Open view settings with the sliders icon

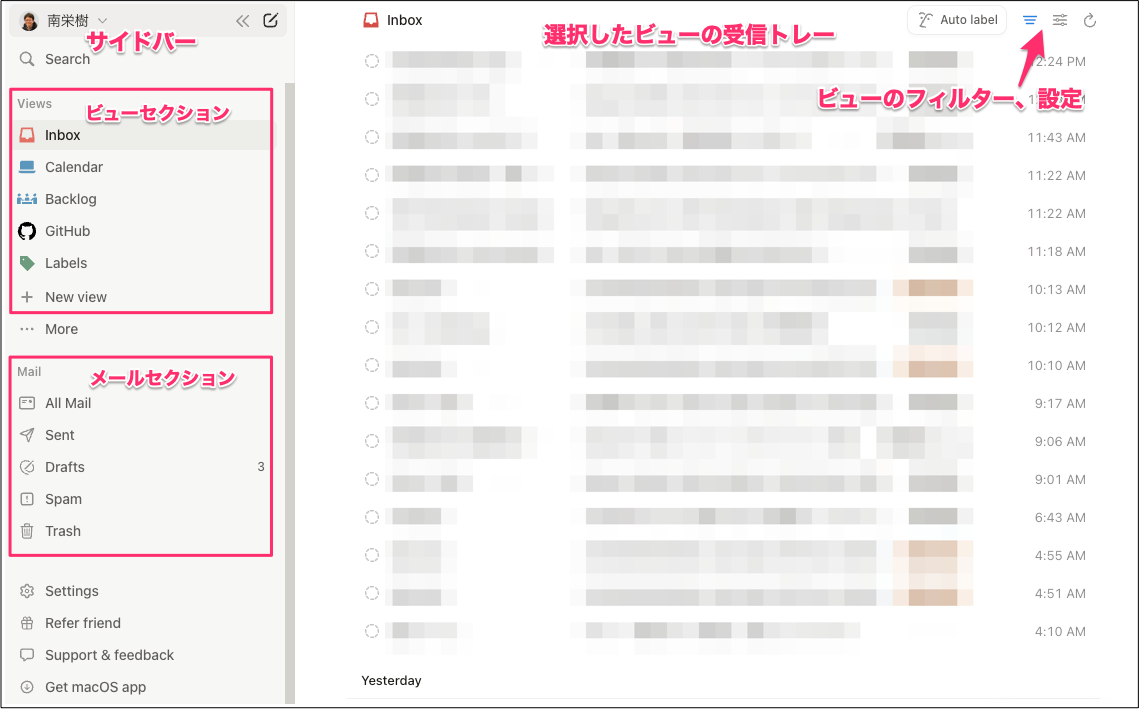1059,19
